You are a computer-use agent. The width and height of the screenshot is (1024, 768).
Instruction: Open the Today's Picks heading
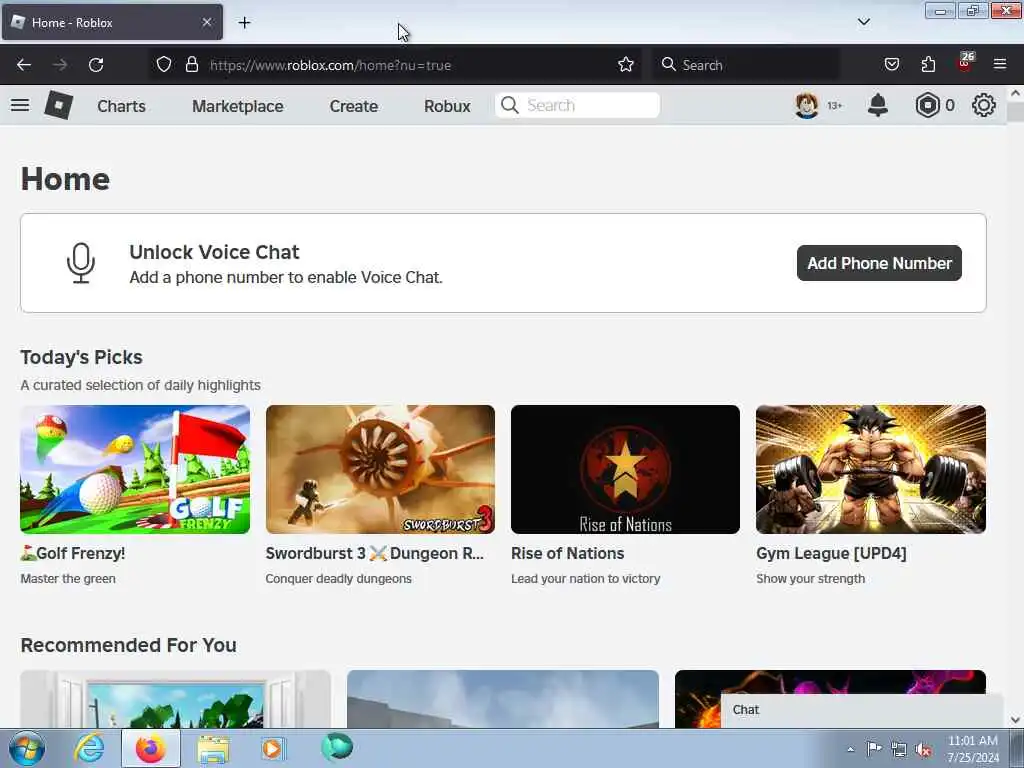pyautogui.click(x=82, y=357)
